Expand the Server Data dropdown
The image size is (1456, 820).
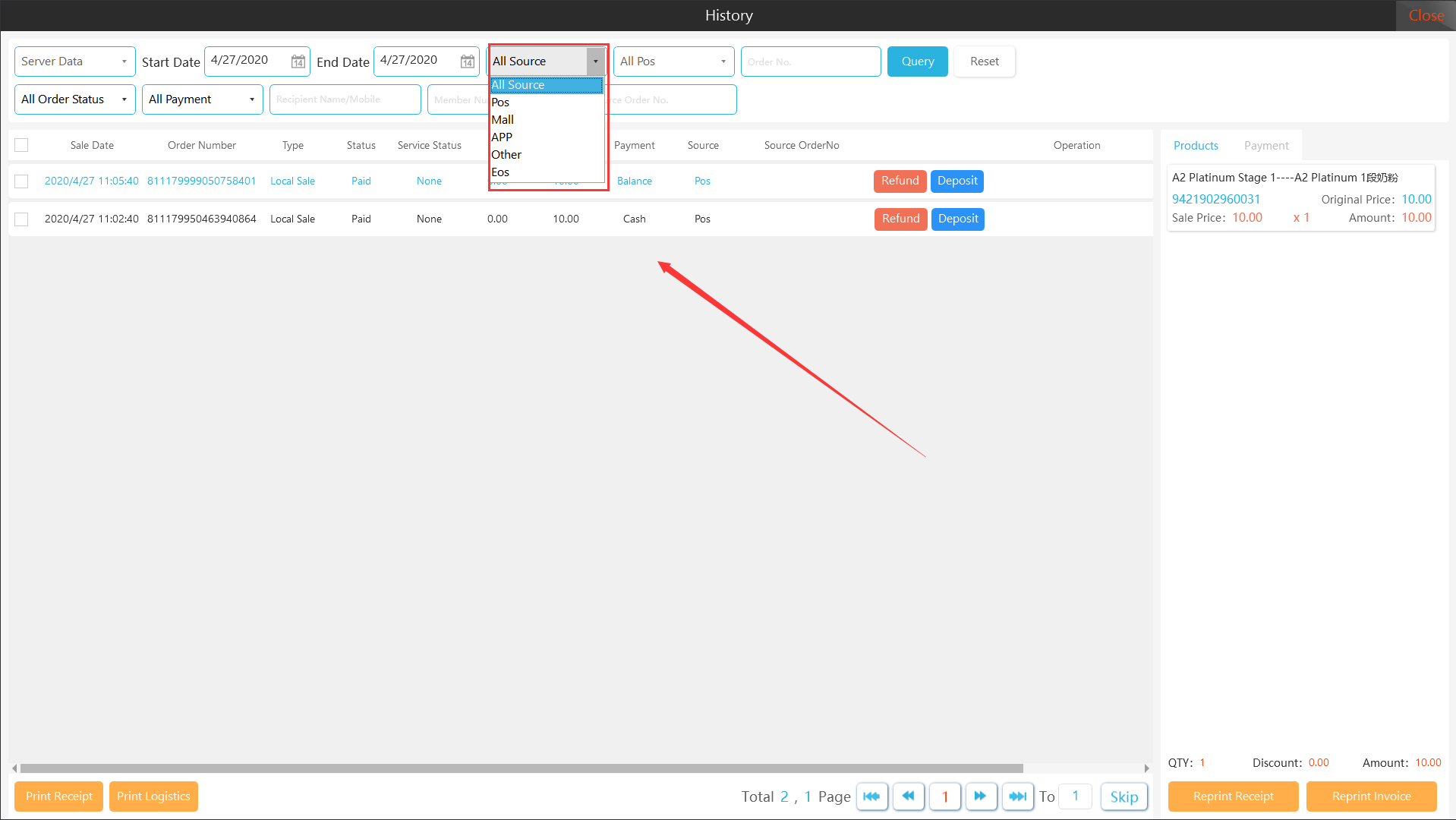click(74, 61)
